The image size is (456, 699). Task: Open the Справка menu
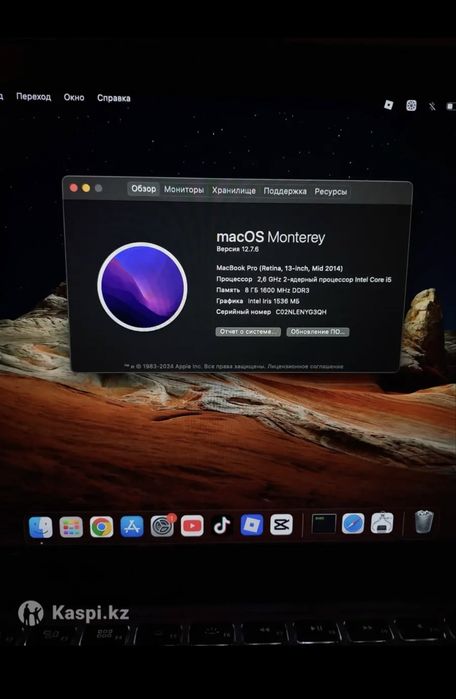coord(114,98)
